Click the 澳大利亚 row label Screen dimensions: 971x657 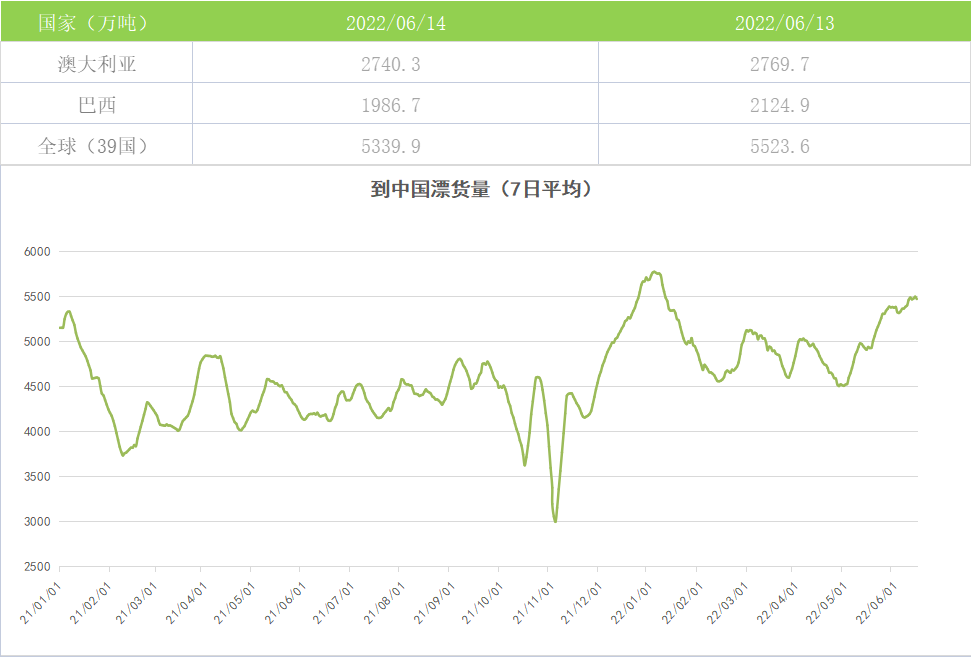tap(96, 65)
